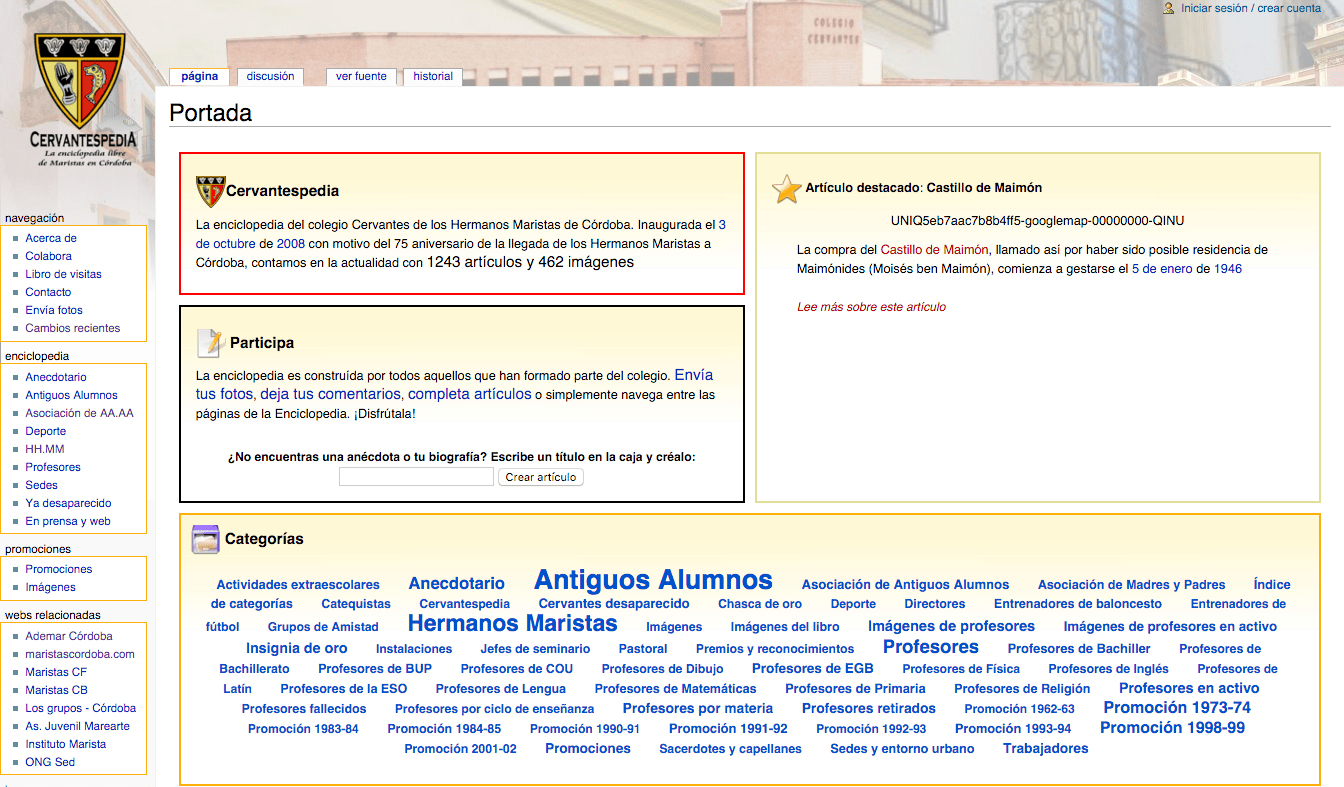The image size is (1344, 787).
Task: Click the article title input box
Action: [416, 477]
